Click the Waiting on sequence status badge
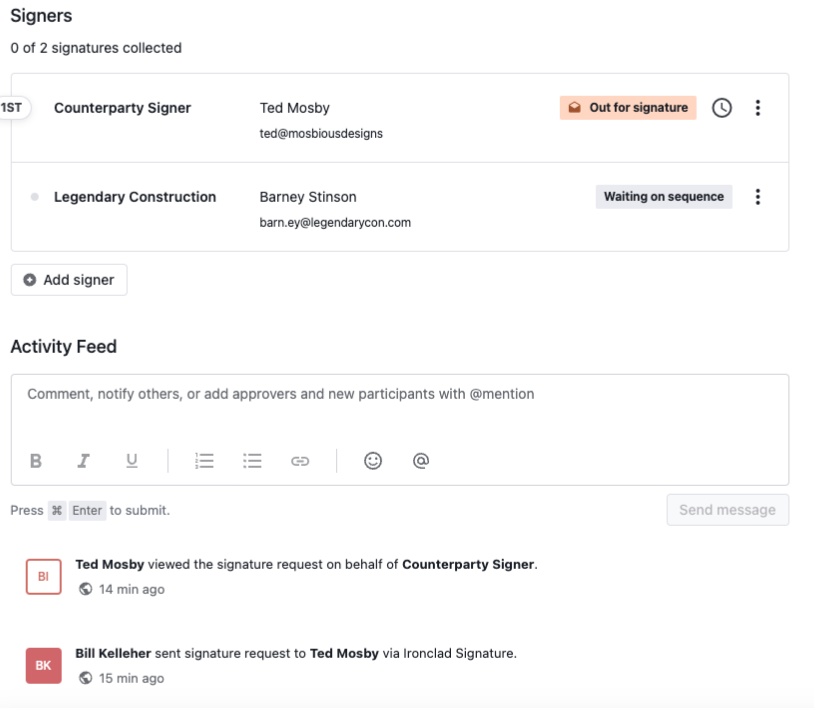Viewport: 824px width, 718px height. 664,197
